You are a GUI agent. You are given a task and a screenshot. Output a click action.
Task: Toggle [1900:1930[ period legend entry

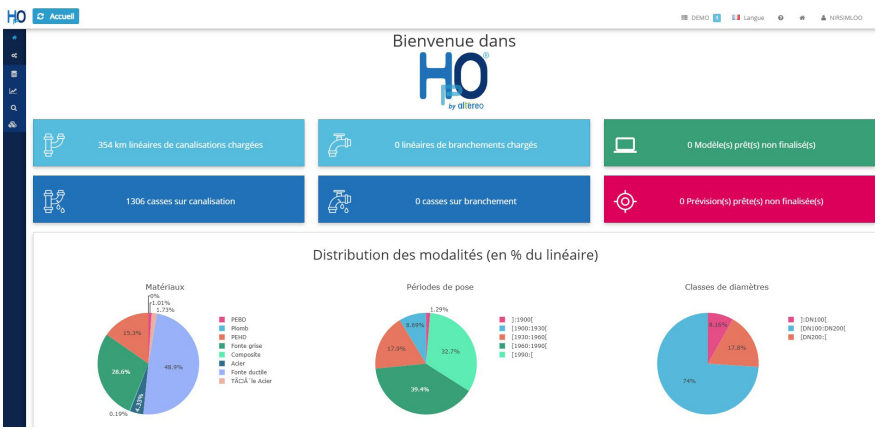coord(522,328)
